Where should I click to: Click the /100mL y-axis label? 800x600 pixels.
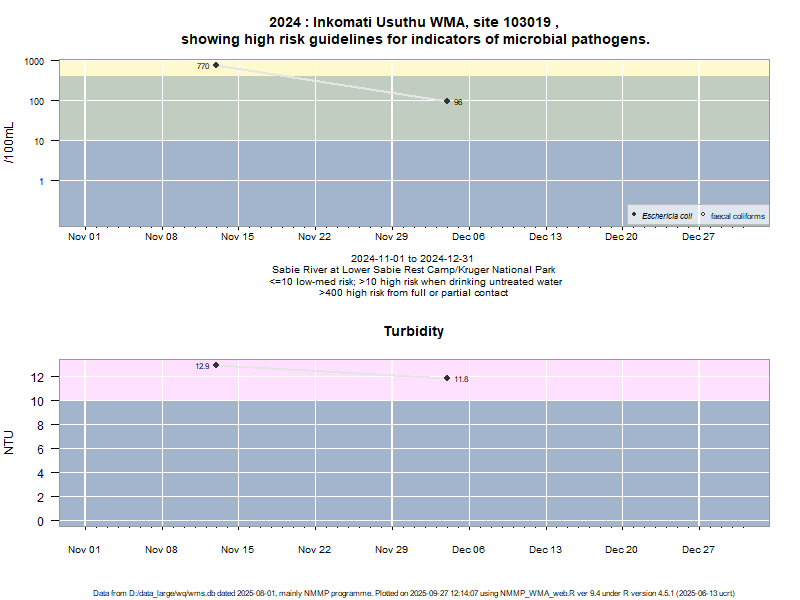tap(10, 142)
